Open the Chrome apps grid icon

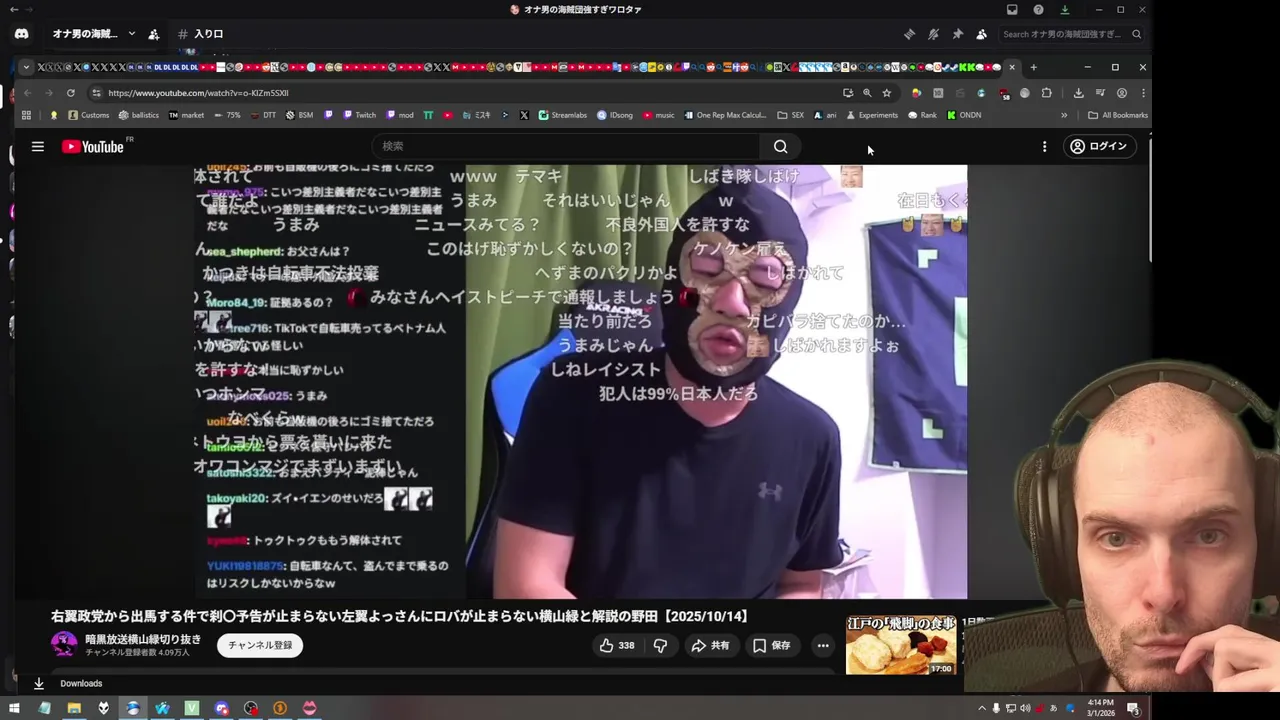(x=26, y=115)
